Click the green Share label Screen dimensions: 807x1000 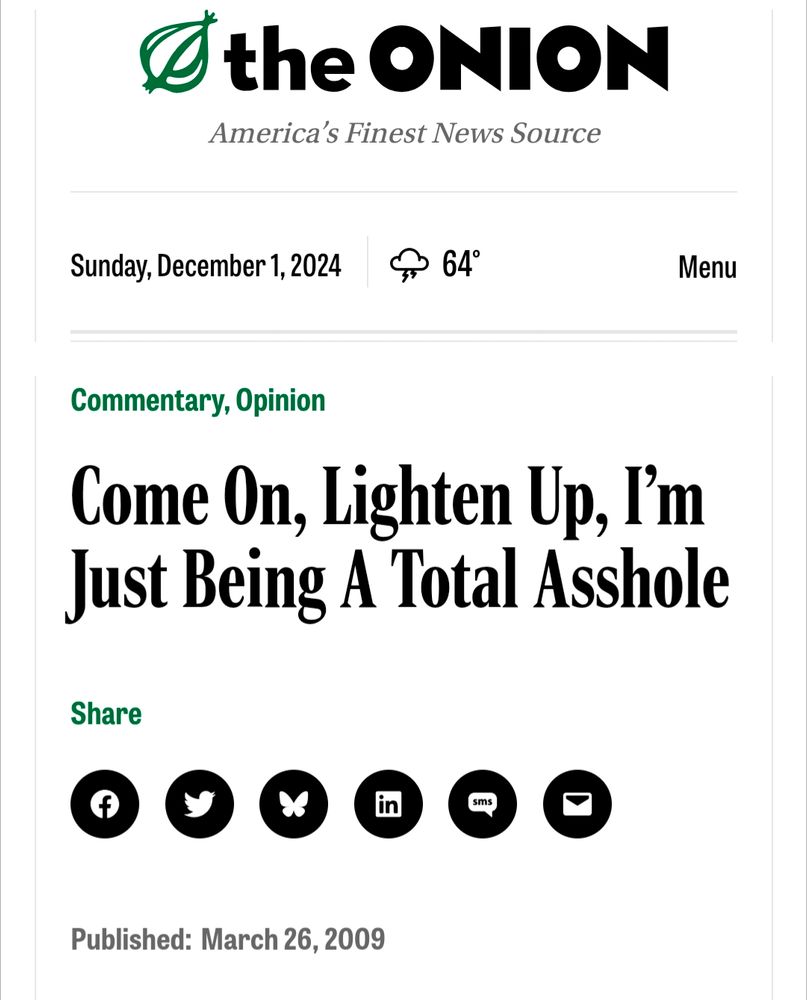[106, 714]
